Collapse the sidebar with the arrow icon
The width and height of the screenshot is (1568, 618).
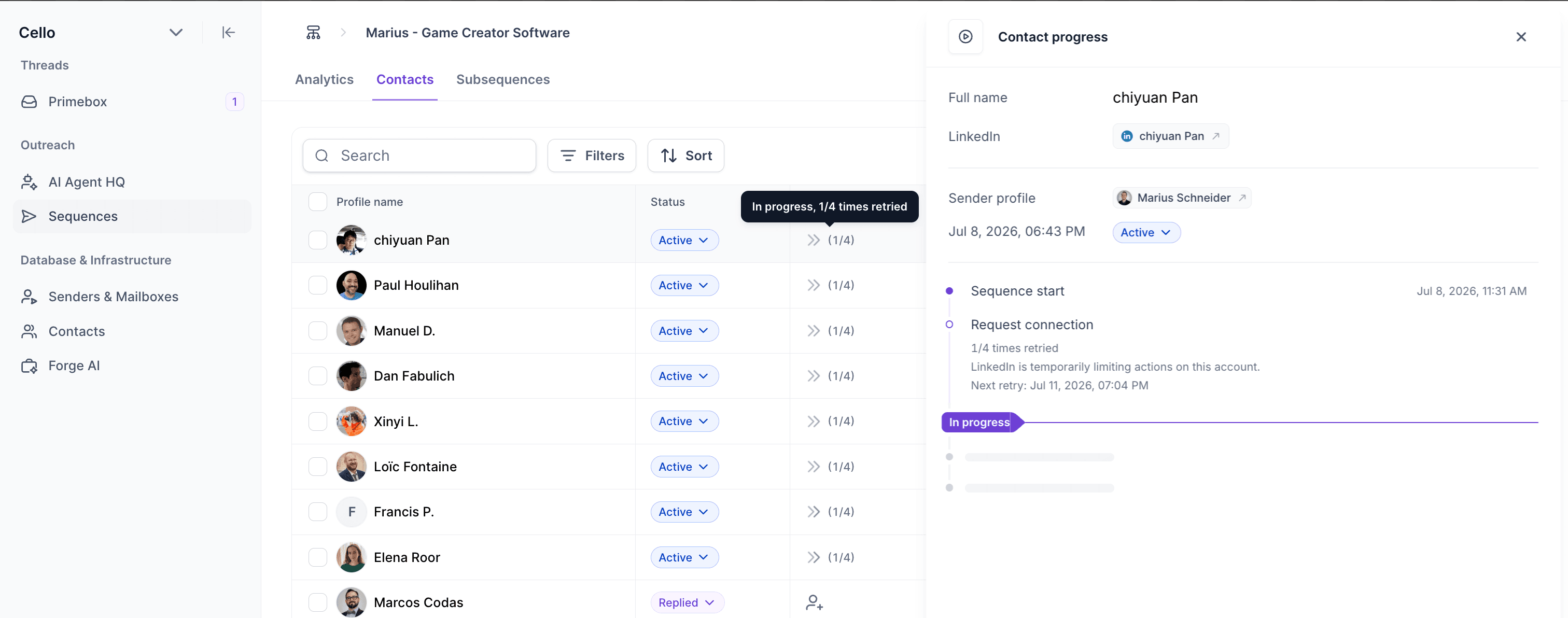tap(228, 32)
